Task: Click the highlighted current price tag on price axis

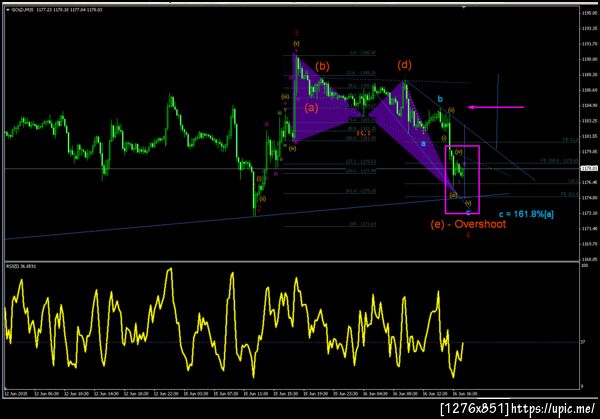Action: (589, 168)
